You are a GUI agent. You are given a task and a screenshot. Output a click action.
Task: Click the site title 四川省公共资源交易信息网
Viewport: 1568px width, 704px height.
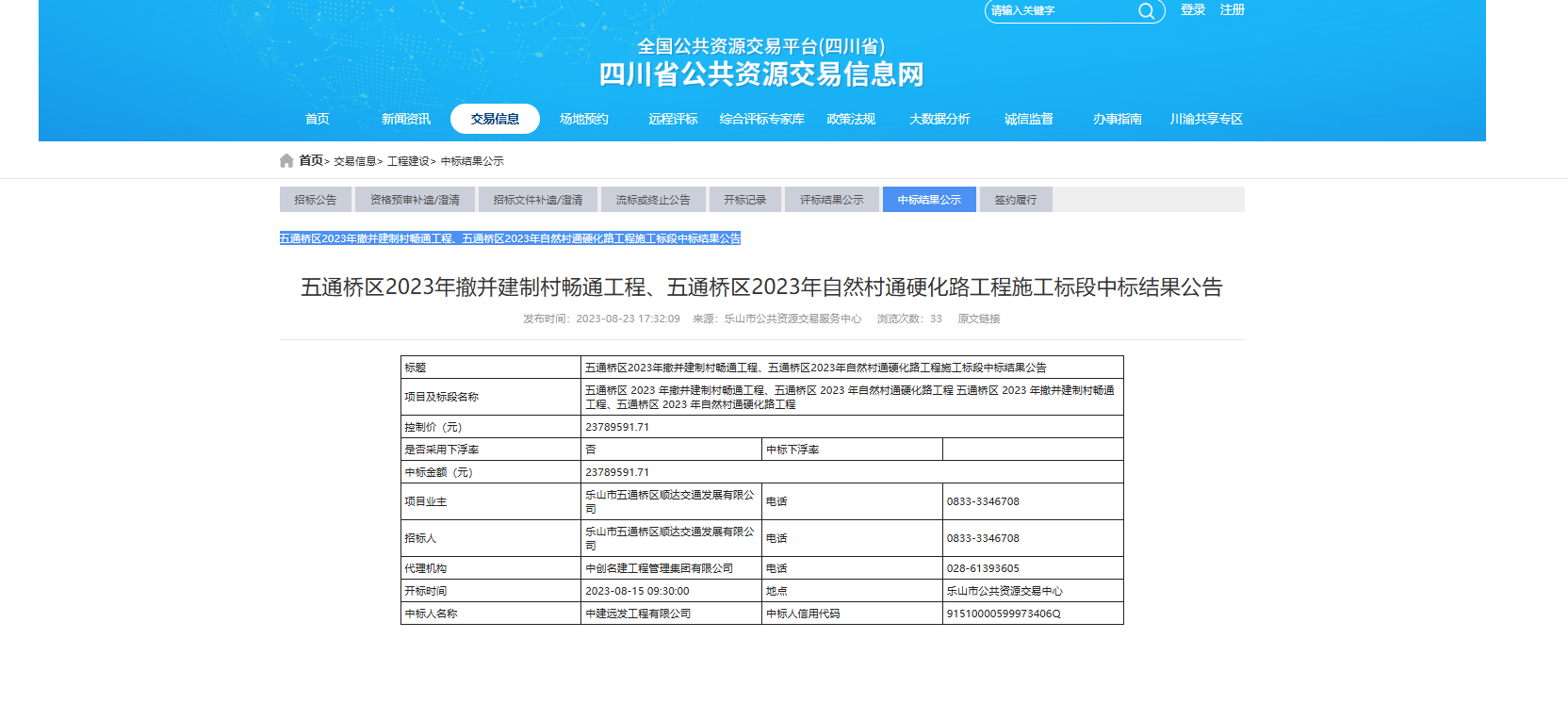coord(761,74)
